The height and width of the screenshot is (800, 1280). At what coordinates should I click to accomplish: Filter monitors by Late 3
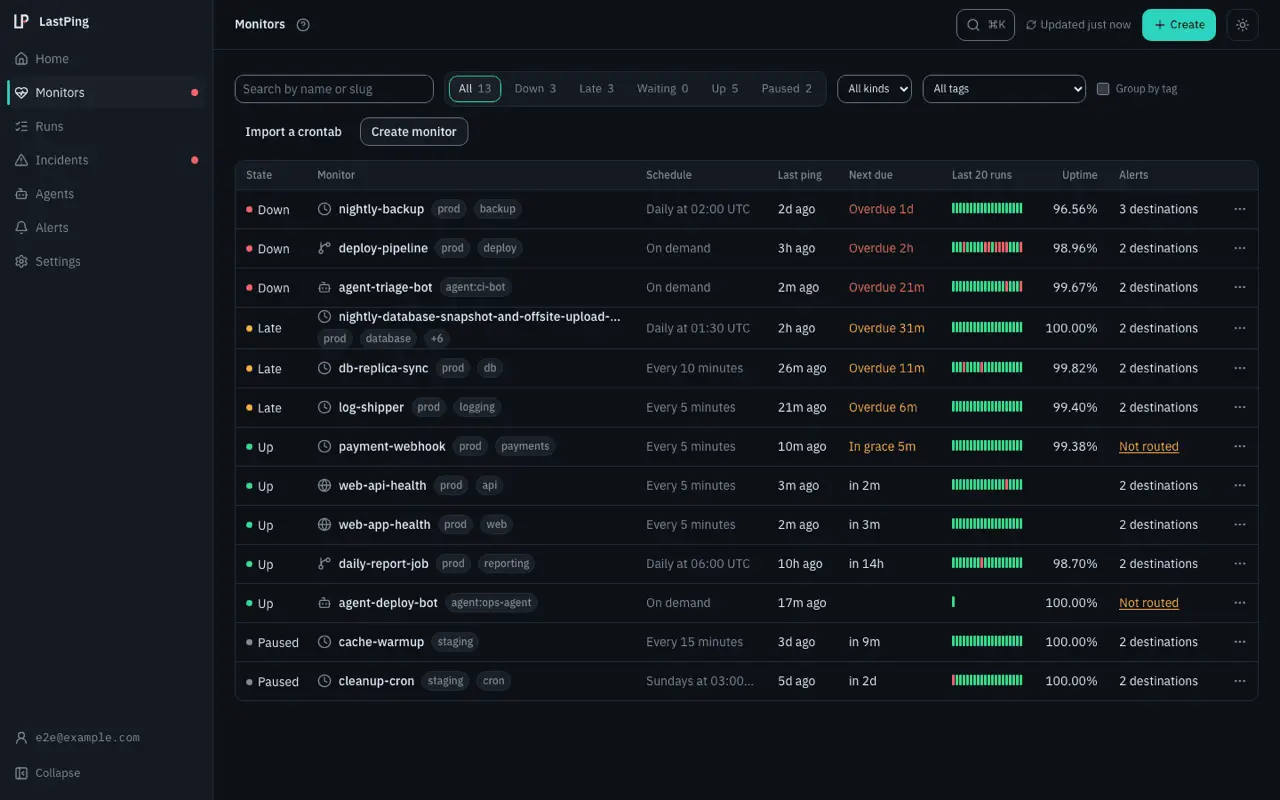596,89
